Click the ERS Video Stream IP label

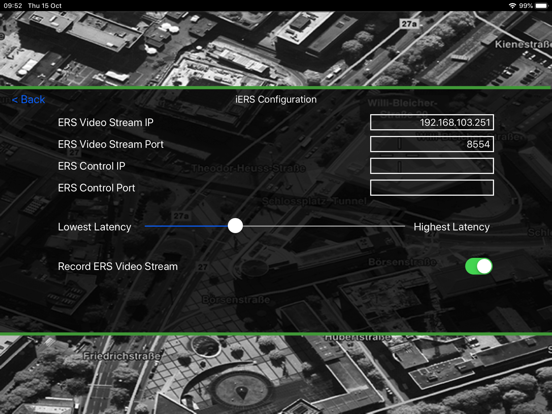pos(106,123)
